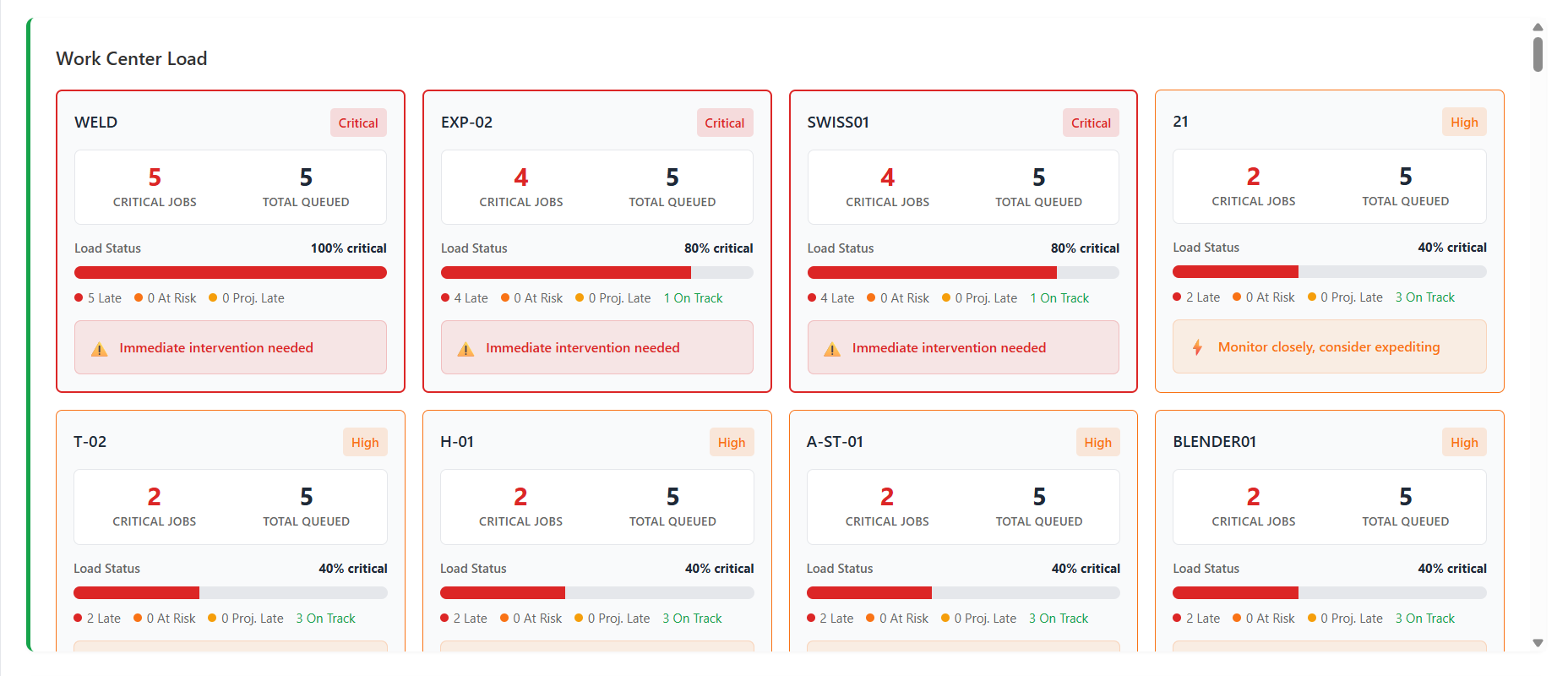Click '3 On Track' in H-01 card
The width and height of the screenshot is (1568, 676).
692,619
